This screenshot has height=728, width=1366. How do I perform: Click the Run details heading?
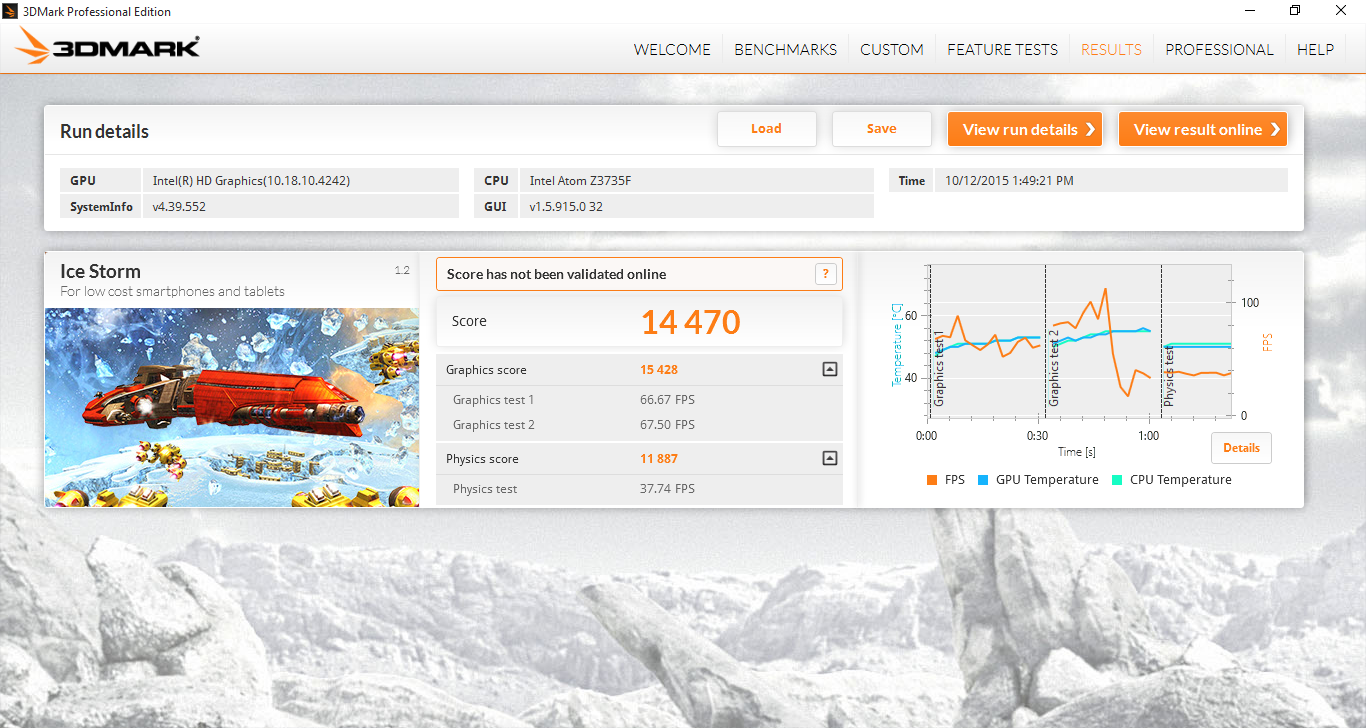104,131
